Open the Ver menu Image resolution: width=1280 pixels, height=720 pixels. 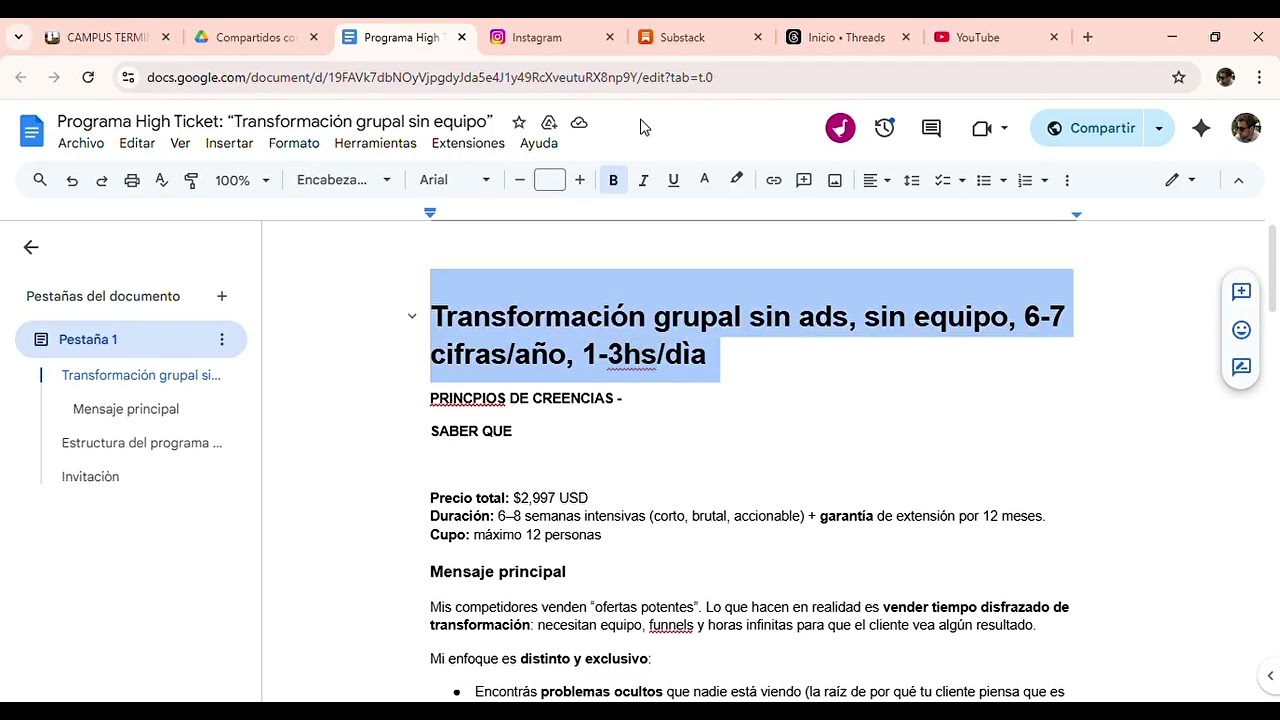[x=180, y=143]
